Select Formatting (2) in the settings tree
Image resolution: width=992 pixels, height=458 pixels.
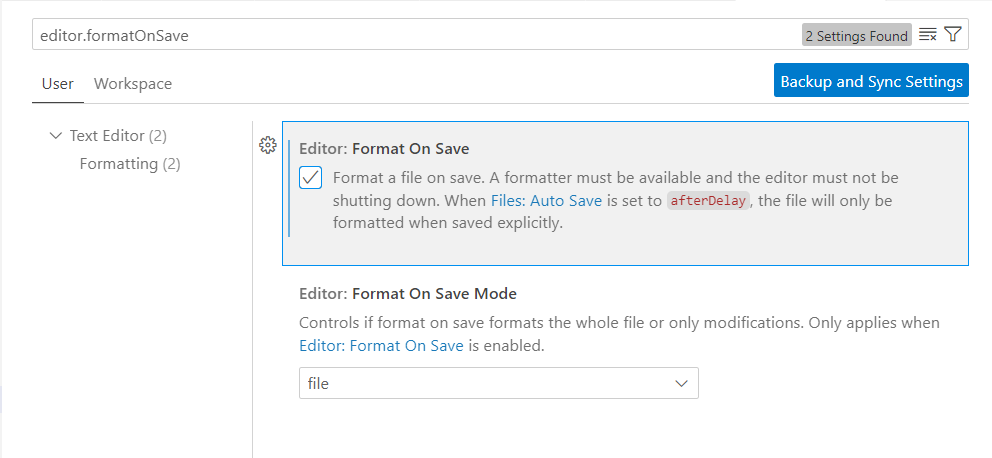[x=130, y=163]
